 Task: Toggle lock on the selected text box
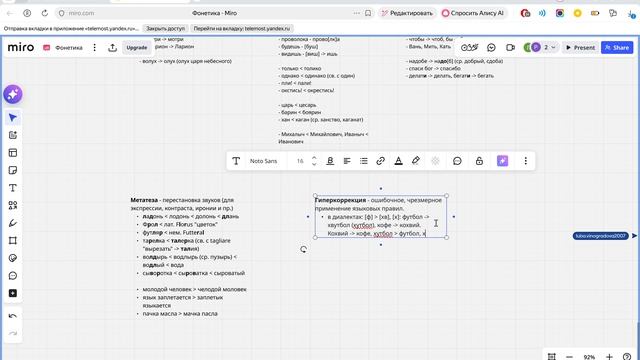479,161
